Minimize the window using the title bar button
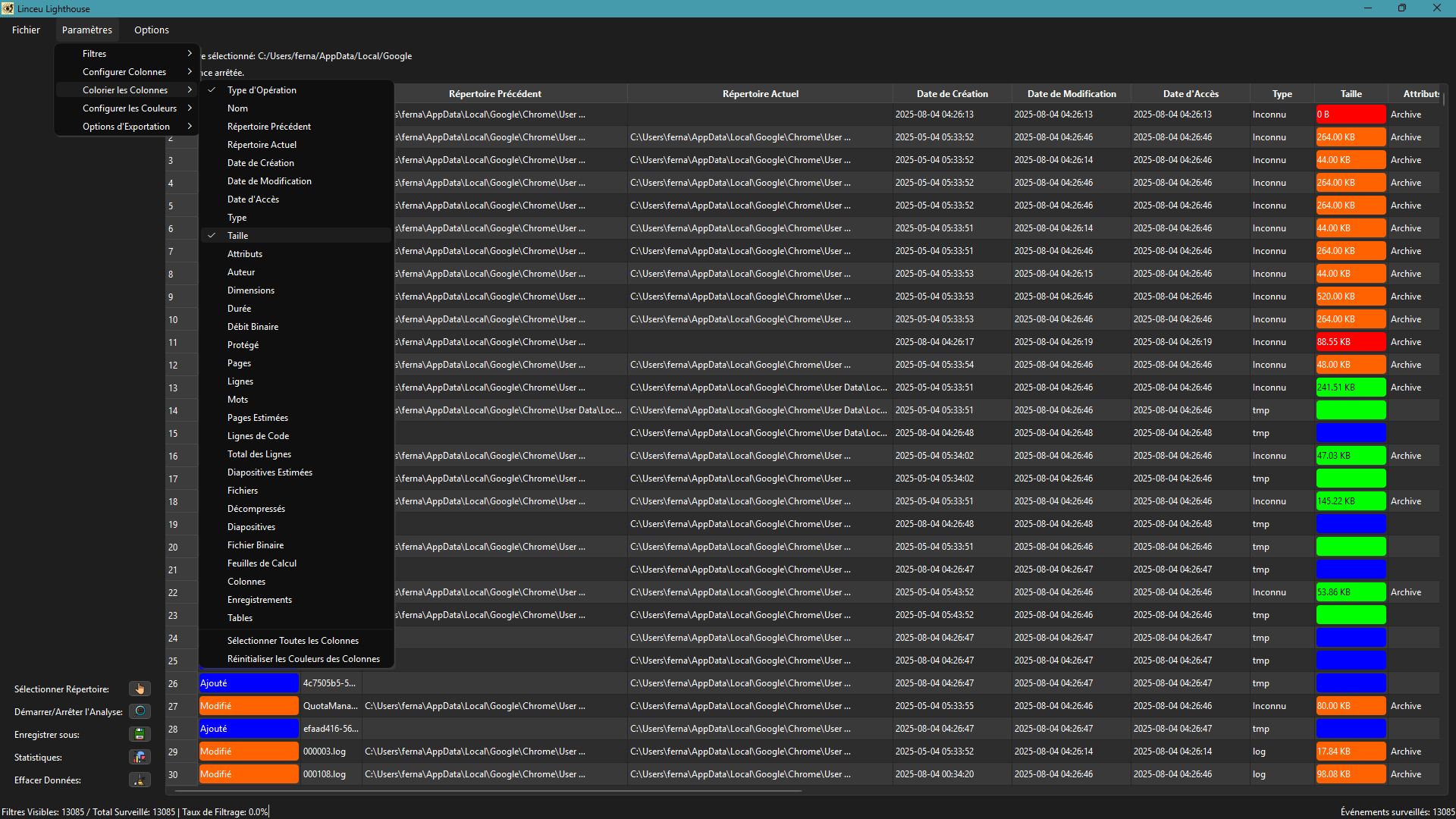This screenshot has width=1456, height=819. point(1368,8)
